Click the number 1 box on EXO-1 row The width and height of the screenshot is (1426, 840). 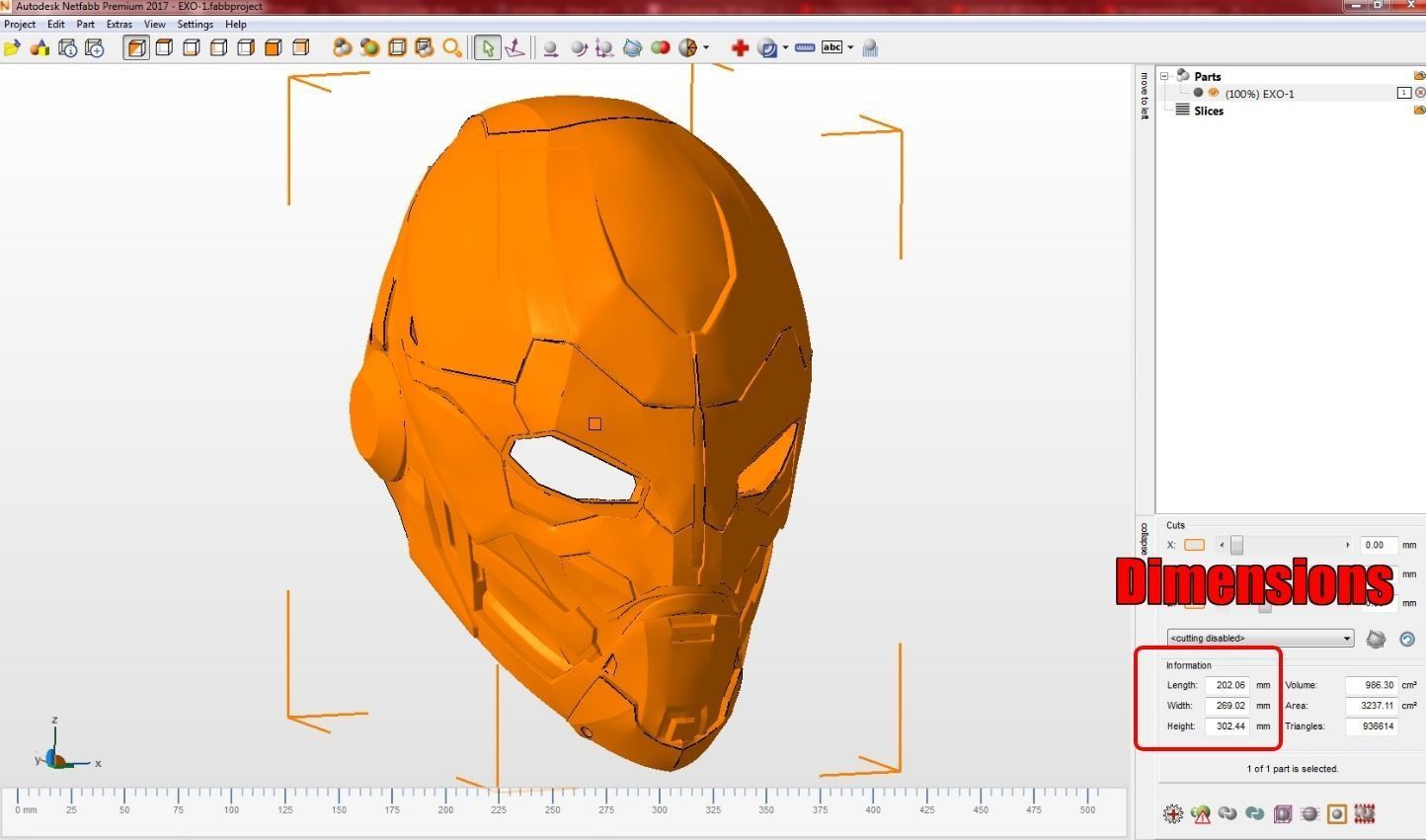[1403, 93]
